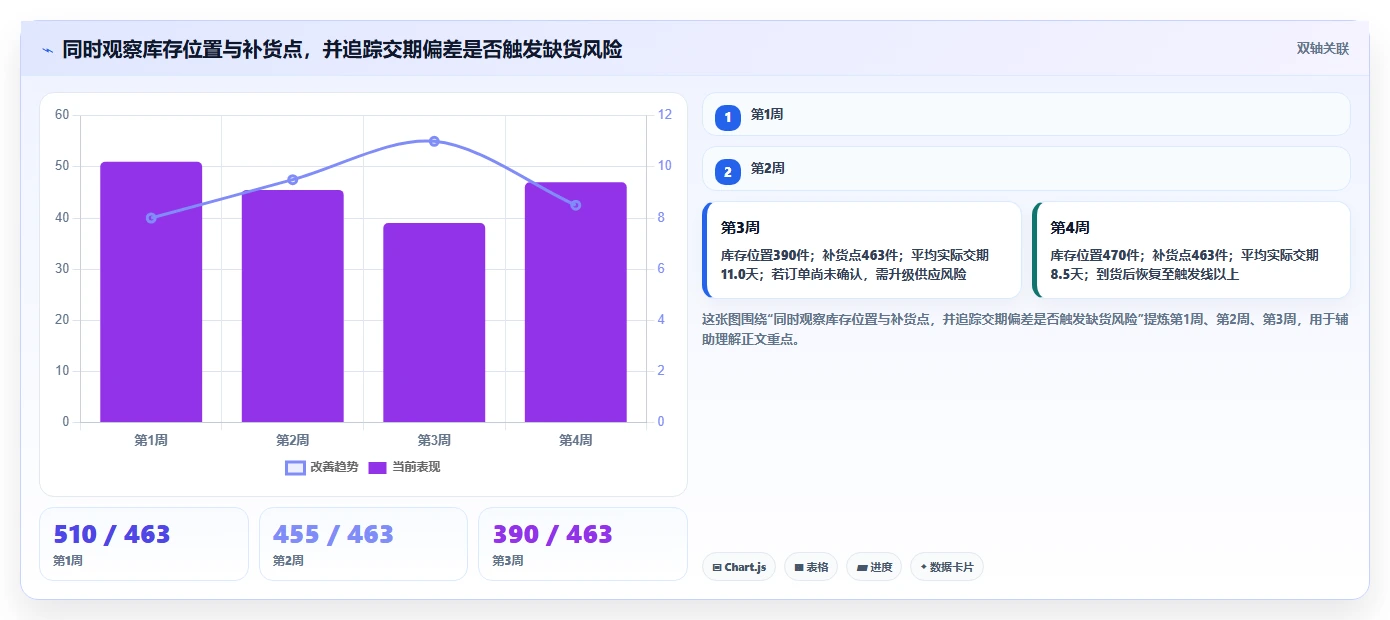Expand step 1 第1周 accordion row

[x=1026, y=115]
